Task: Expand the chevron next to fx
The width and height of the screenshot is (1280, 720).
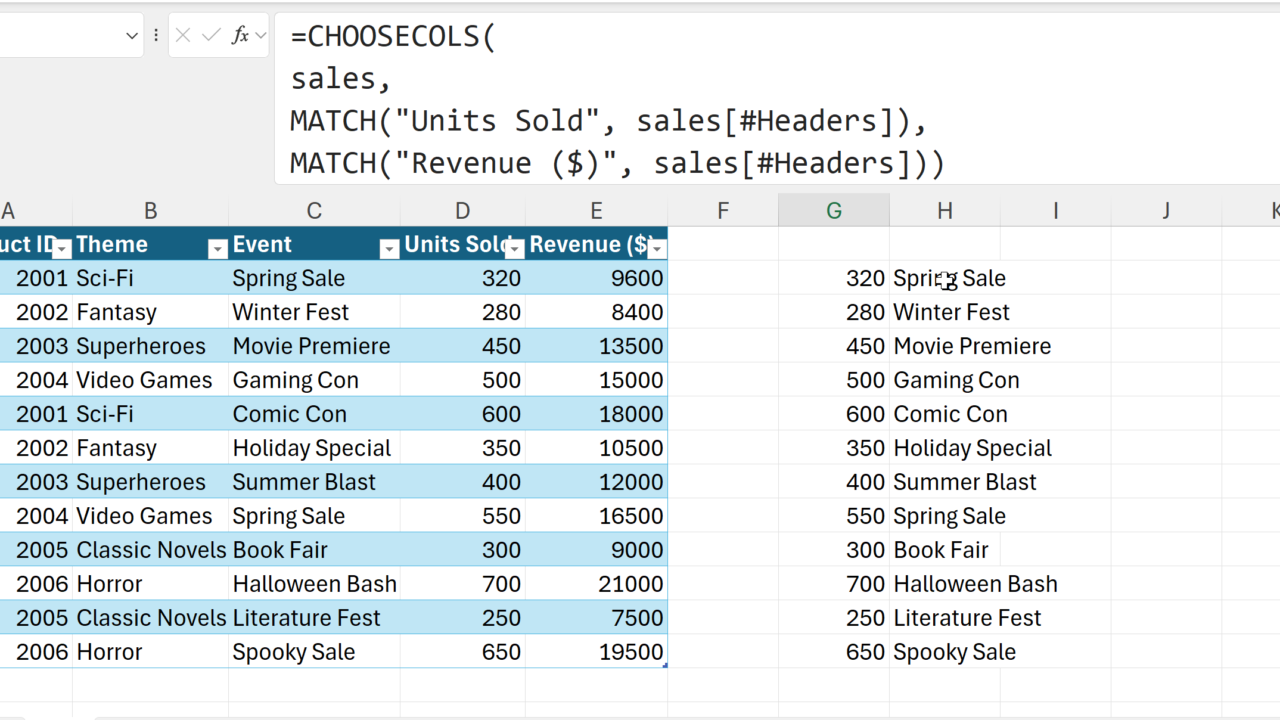Action: (x=261, y=36)
